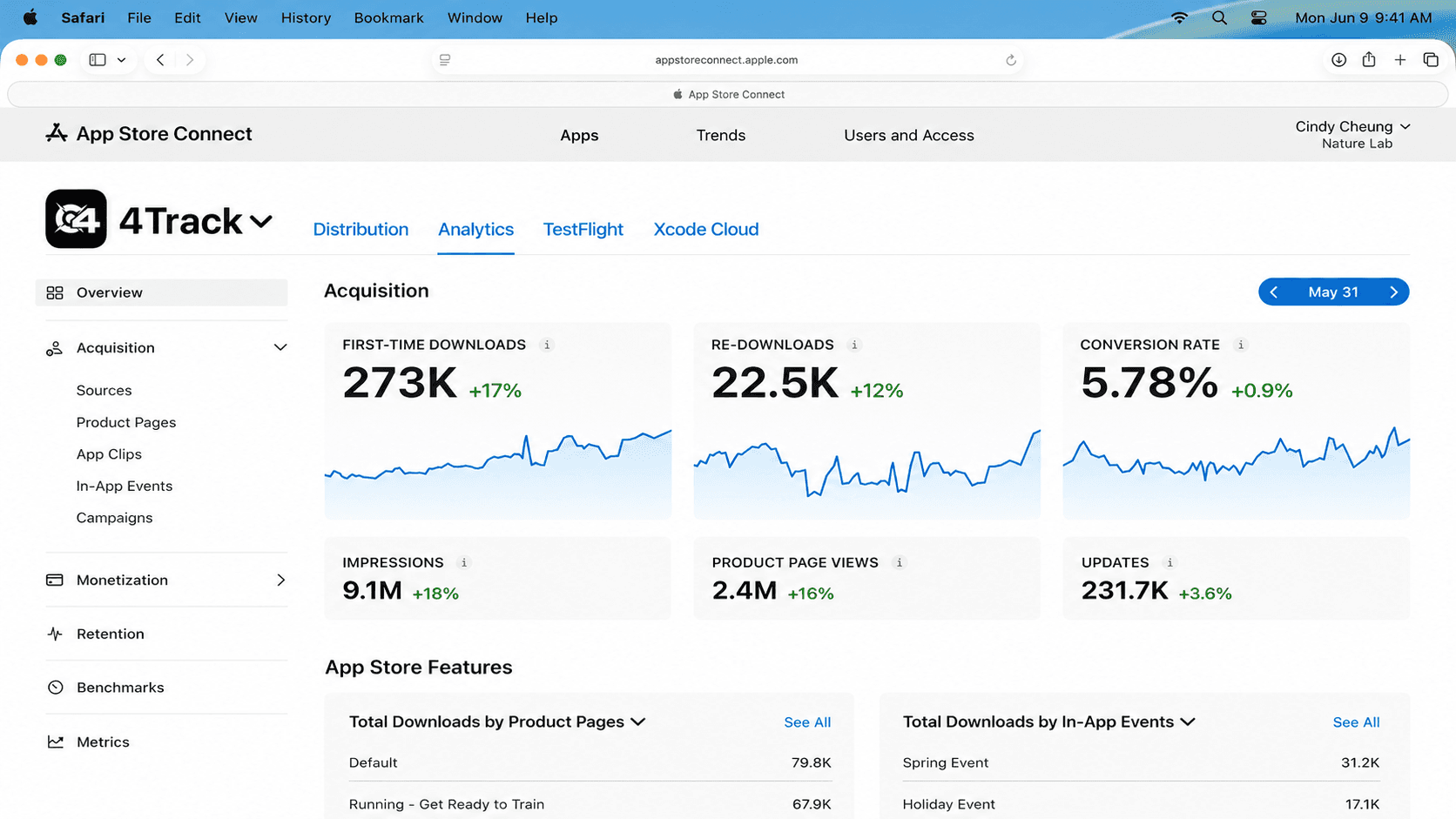Show info for Conversion Rate
The image size is (1456, 819).
coord(1241,345)
